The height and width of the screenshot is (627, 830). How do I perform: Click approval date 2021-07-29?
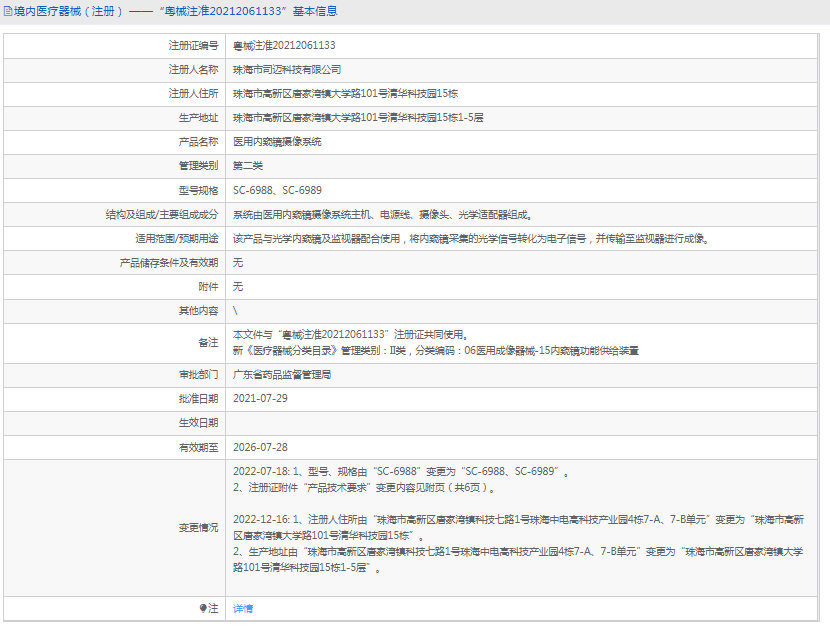[x=260, y=398]
